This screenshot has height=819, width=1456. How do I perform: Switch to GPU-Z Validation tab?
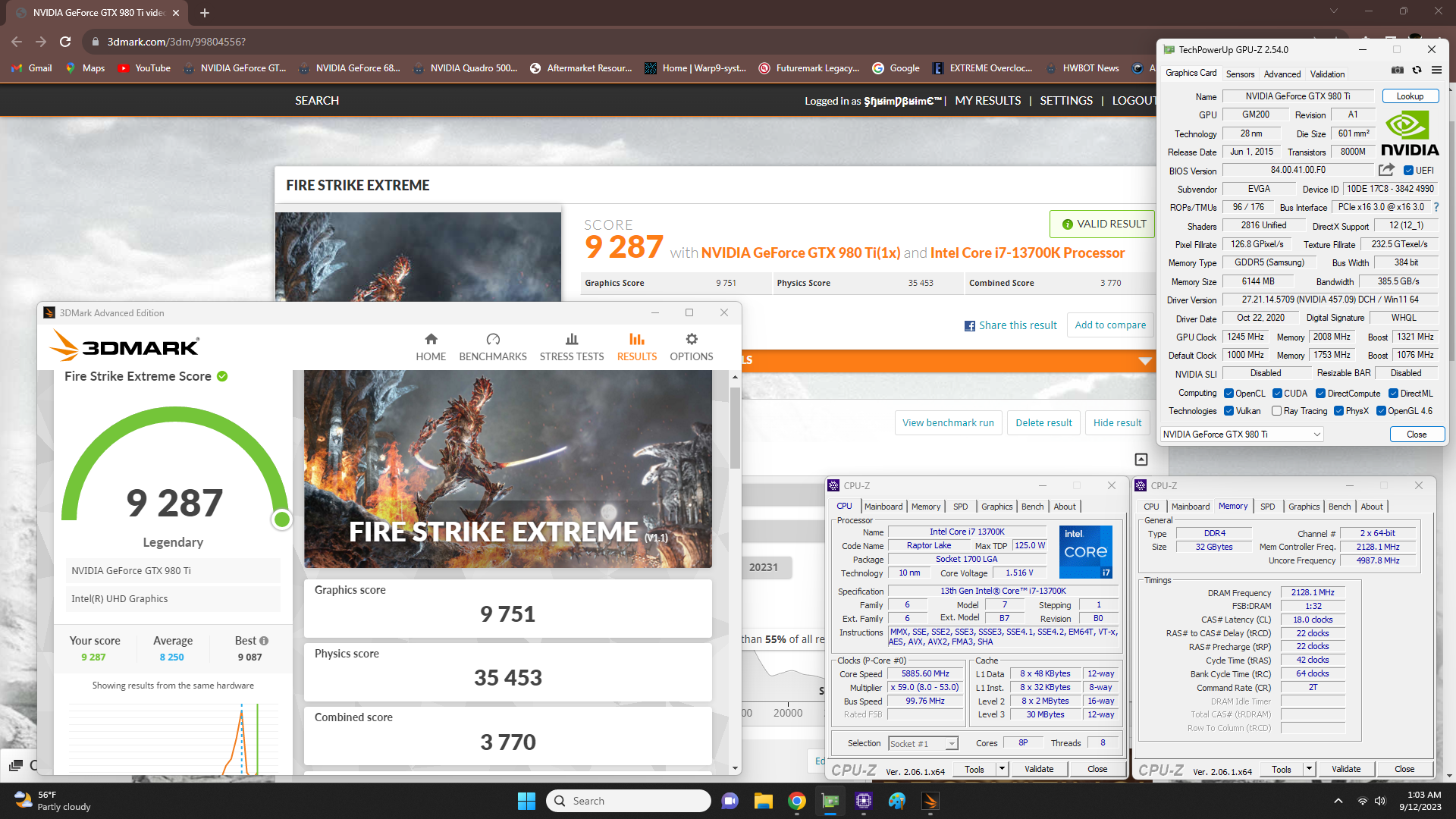[1327, 74]
